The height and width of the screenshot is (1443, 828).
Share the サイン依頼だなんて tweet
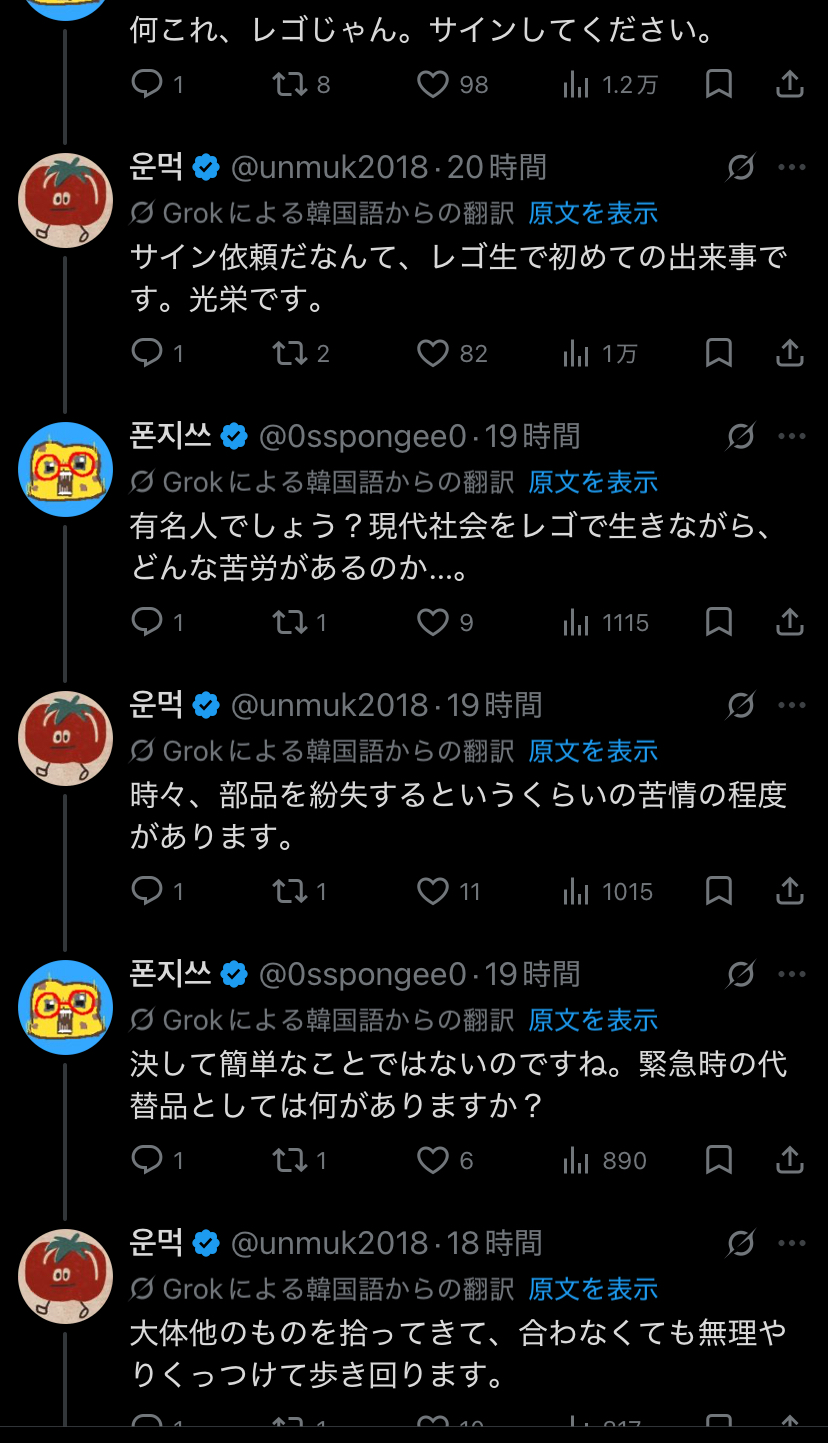(790, 353)
